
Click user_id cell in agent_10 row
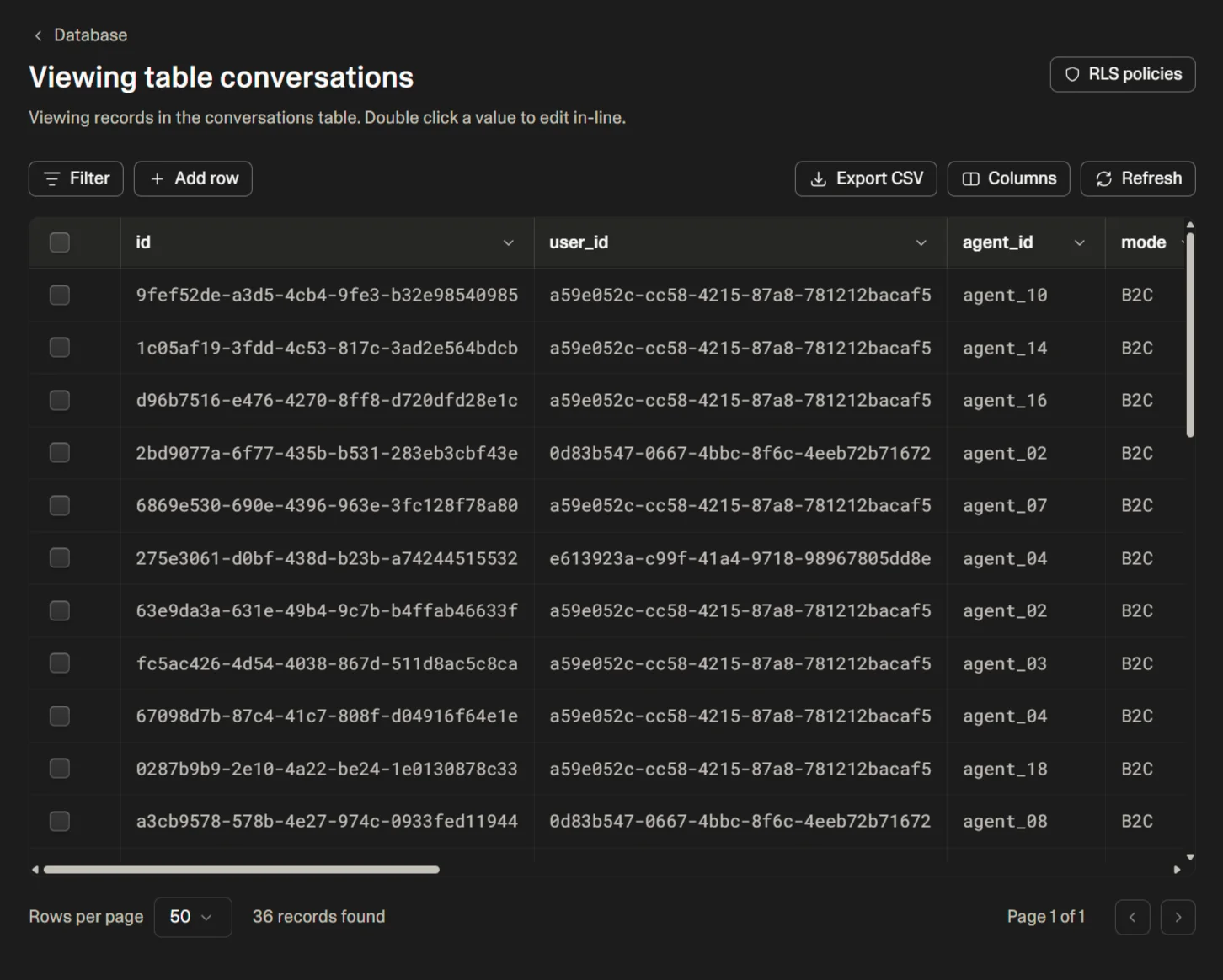click(740, 295)
